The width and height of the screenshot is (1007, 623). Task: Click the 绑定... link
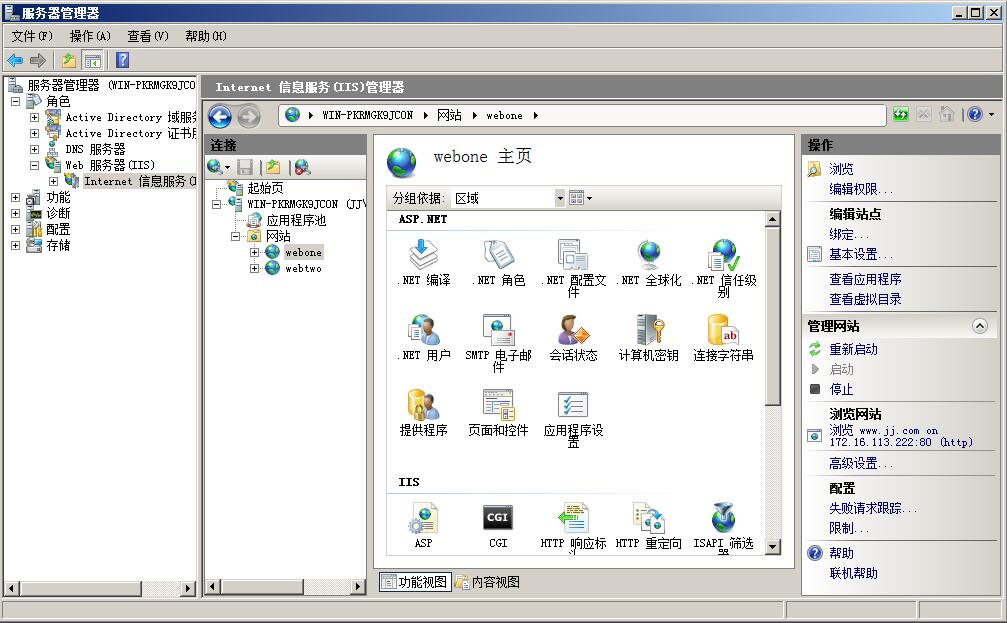(x=848, y=234)
